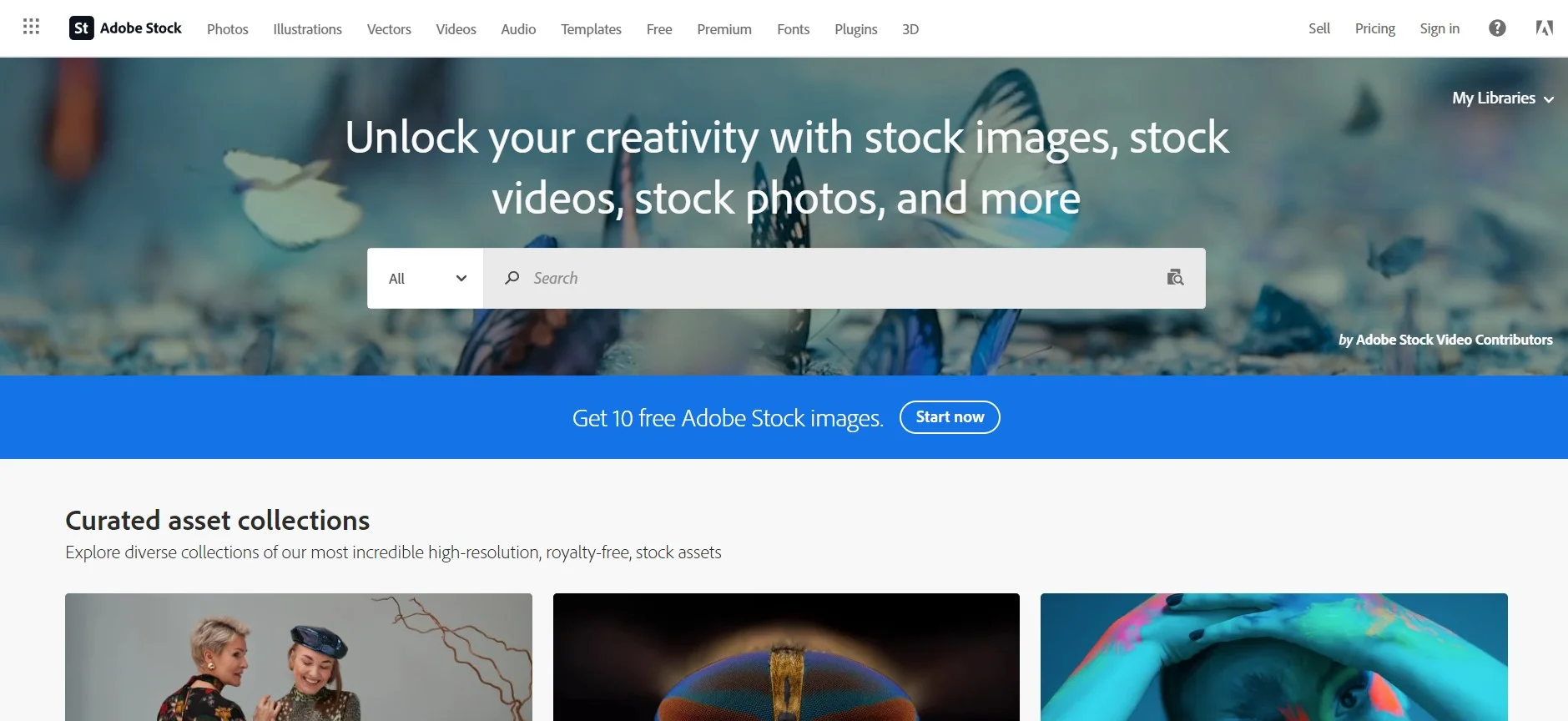
Task: Click the visual search camera icon
Action: click(x=1175, y=278)
